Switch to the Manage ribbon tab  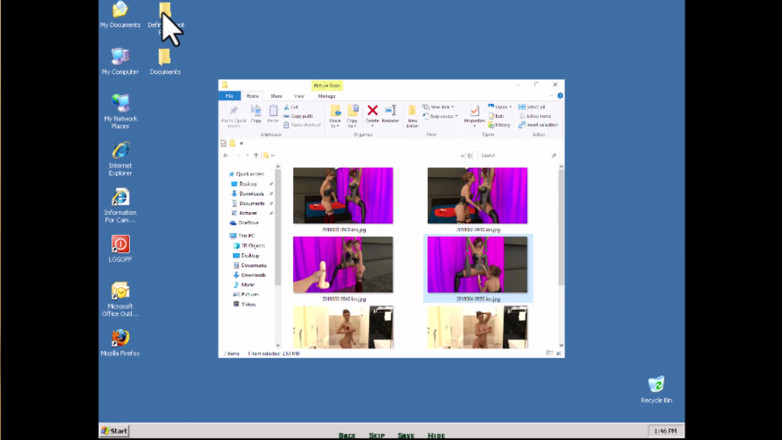(x=327, y=96)
